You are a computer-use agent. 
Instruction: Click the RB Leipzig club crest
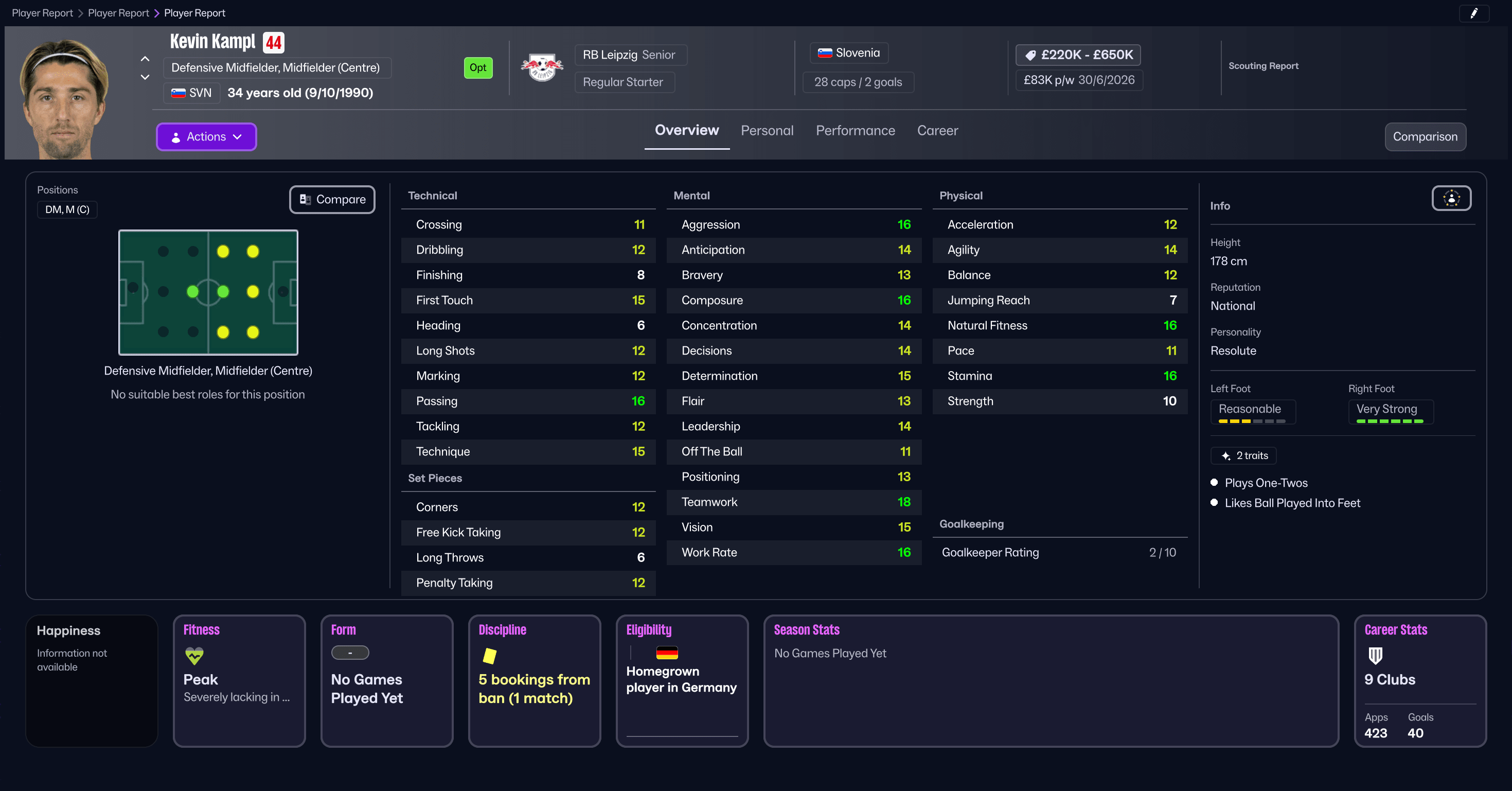click(541, 67)
